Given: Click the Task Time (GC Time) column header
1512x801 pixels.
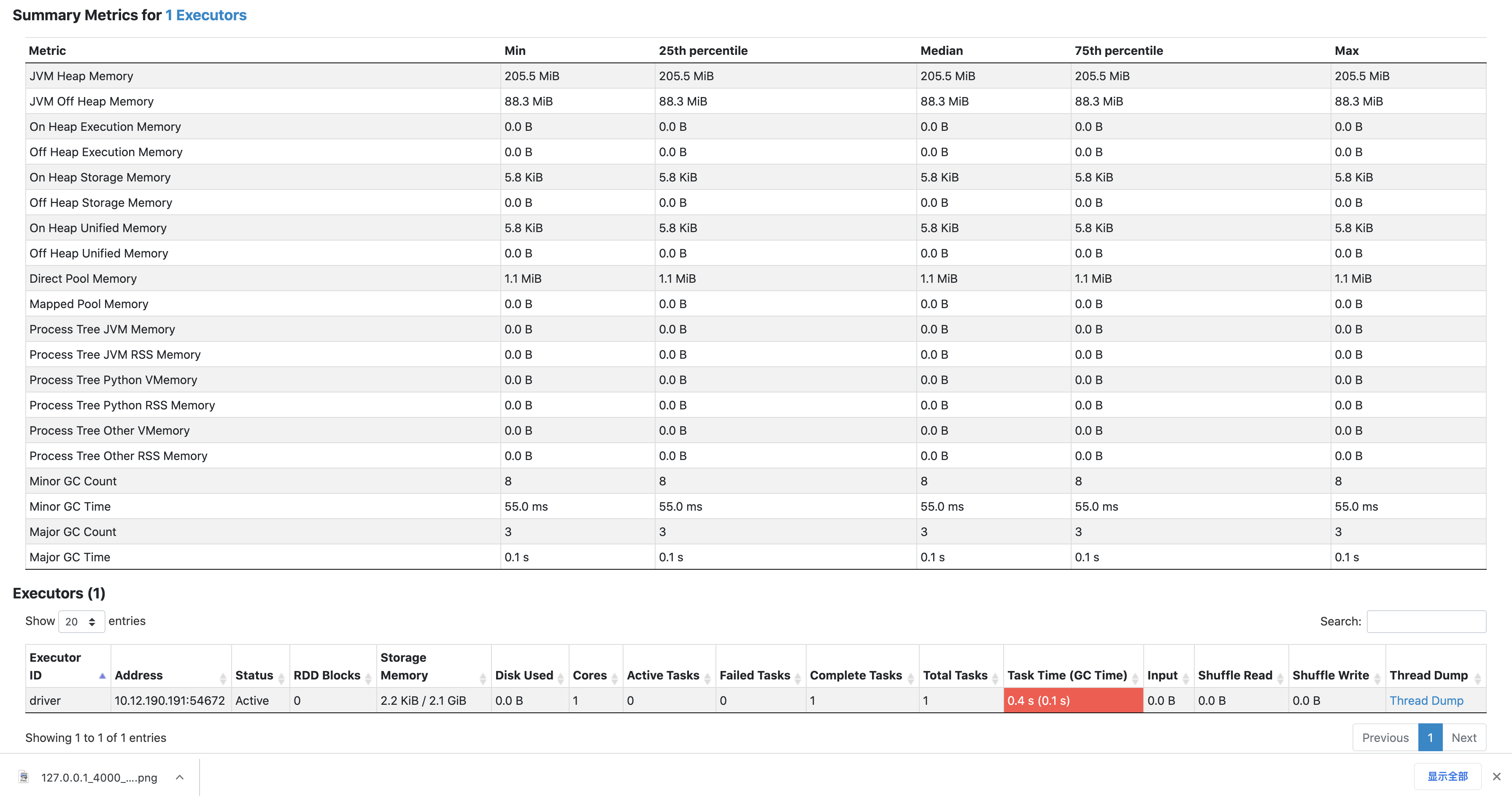Looking at the screenshot, I should coord(1066,675).
